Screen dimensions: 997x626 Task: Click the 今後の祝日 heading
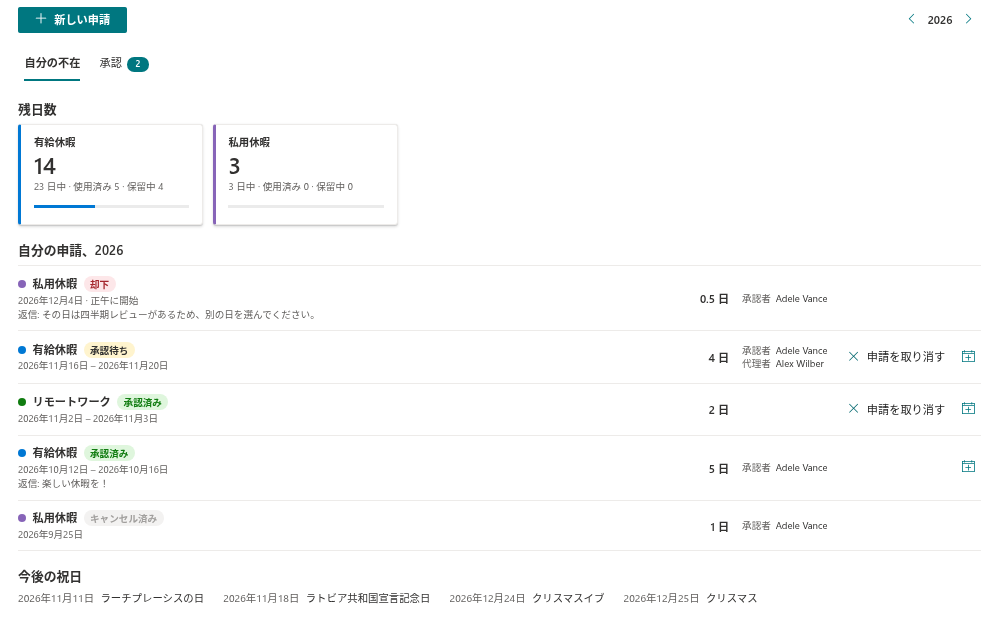(x=50, y=576)
